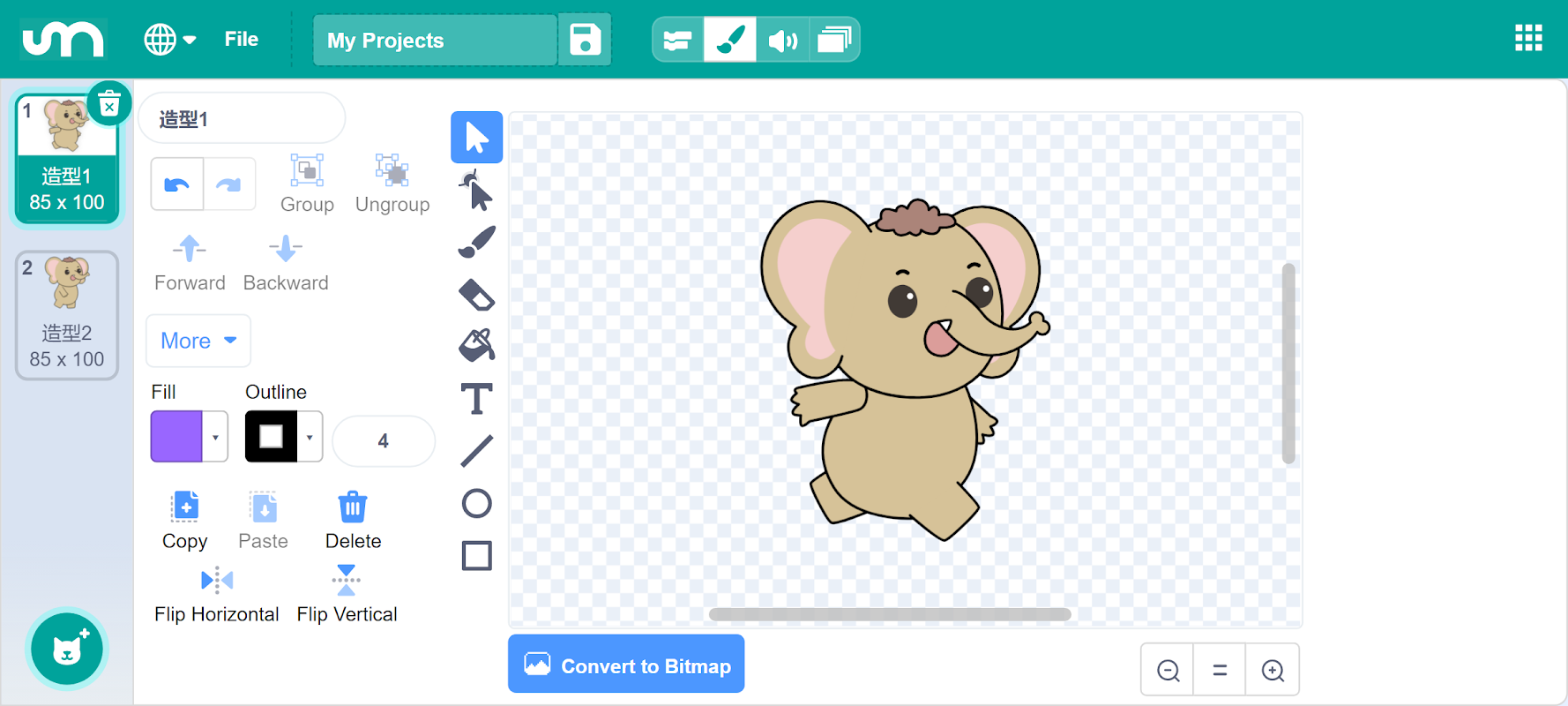Ungroup the selected shapes
This screenshot has width=1568, height=706.
point(392,184)
